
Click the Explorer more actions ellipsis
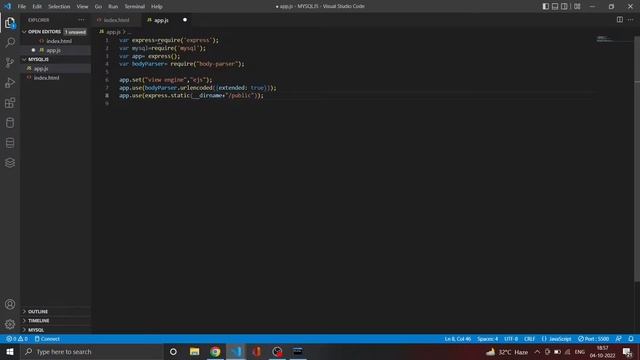coord(81,20)
